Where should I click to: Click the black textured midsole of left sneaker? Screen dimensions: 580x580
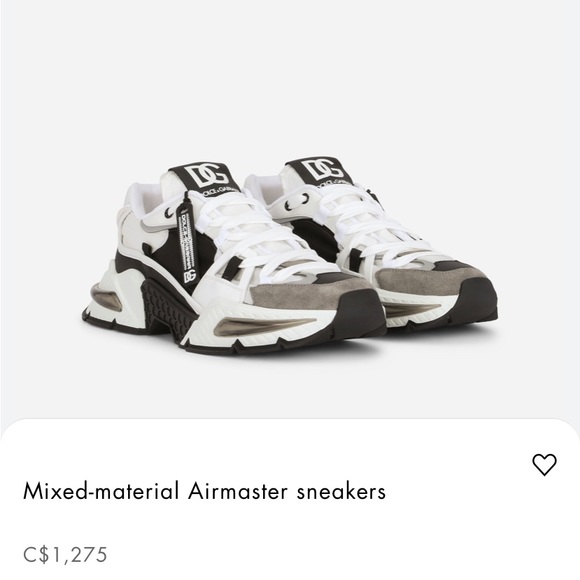[x=165, y=305]
